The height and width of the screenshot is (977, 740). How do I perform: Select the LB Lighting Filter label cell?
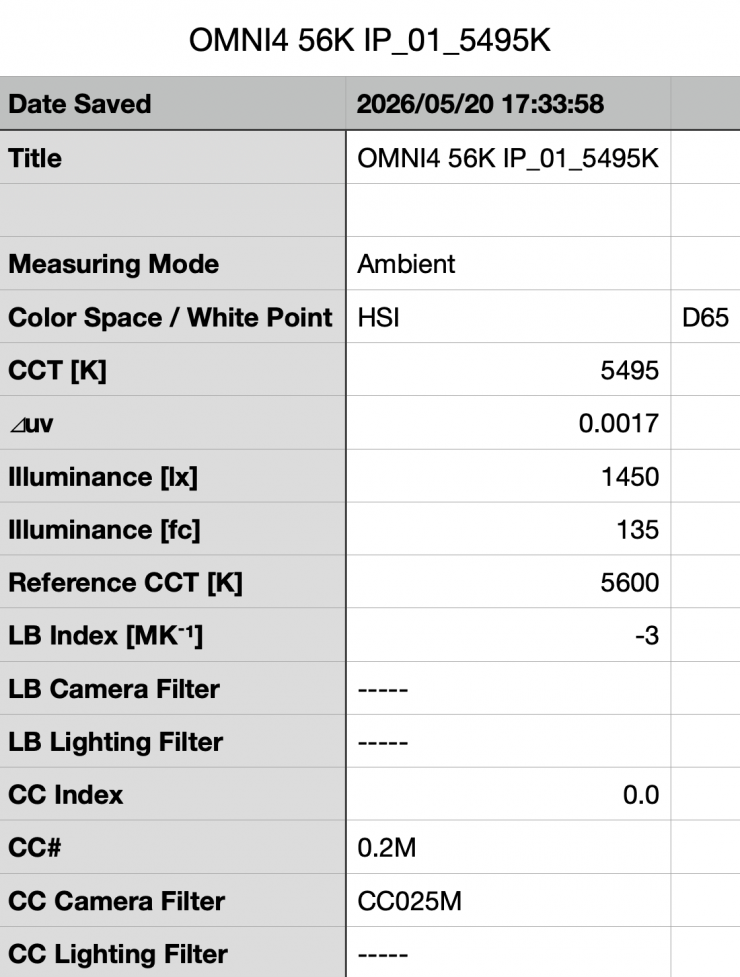[173, 741]
